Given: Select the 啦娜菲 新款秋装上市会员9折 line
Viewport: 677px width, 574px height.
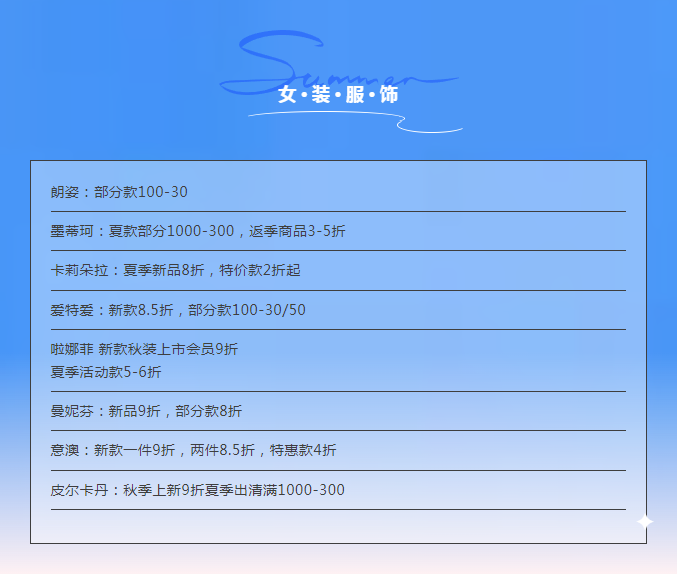Looking at the screenshot, I should coord(144,349).
